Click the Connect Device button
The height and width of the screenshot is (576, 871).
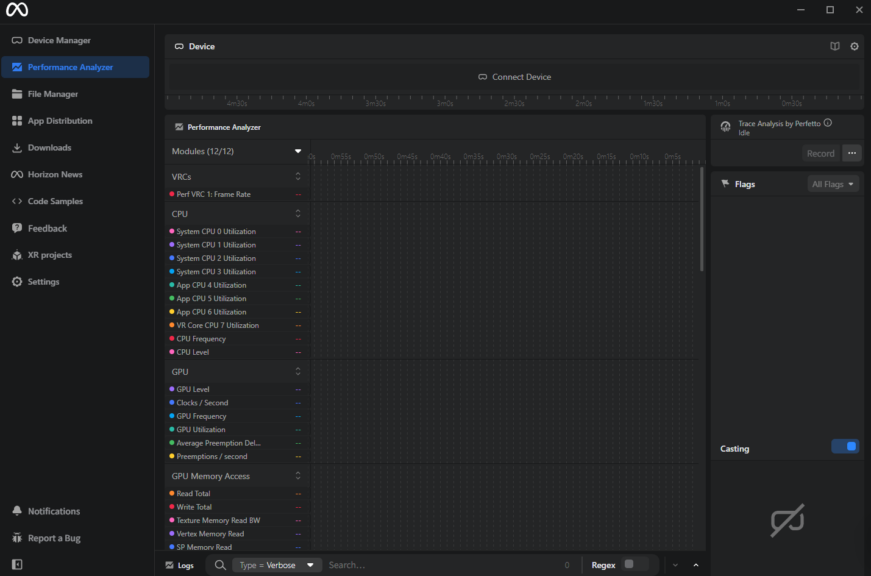point(514,77)
